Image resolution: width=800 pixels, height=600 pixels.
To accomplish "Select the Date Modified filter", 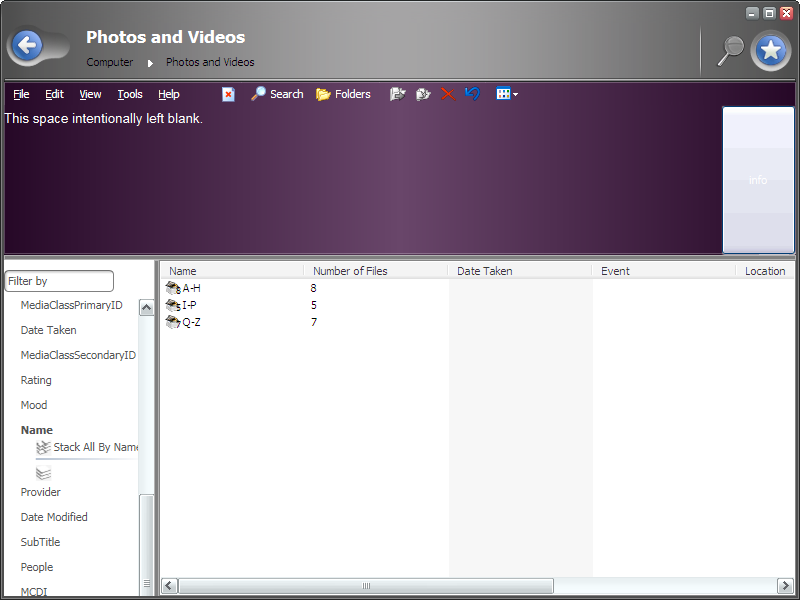I will point(54,517).
